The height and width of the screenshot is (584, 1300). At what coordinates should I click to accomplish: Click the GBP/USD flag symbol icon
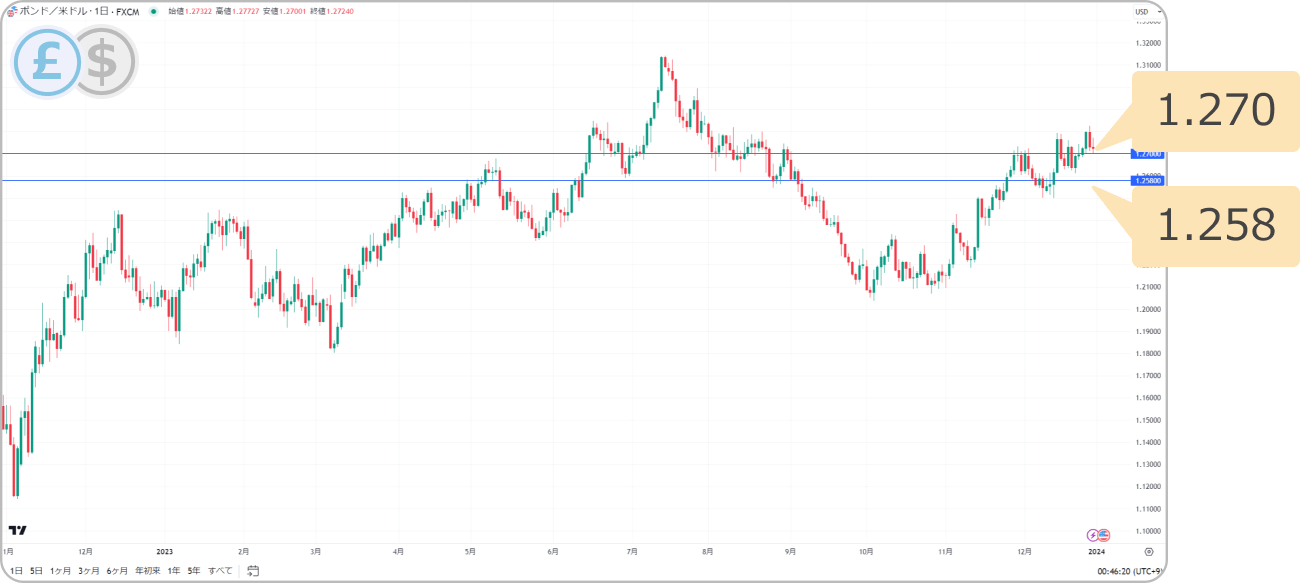[12, 11]
